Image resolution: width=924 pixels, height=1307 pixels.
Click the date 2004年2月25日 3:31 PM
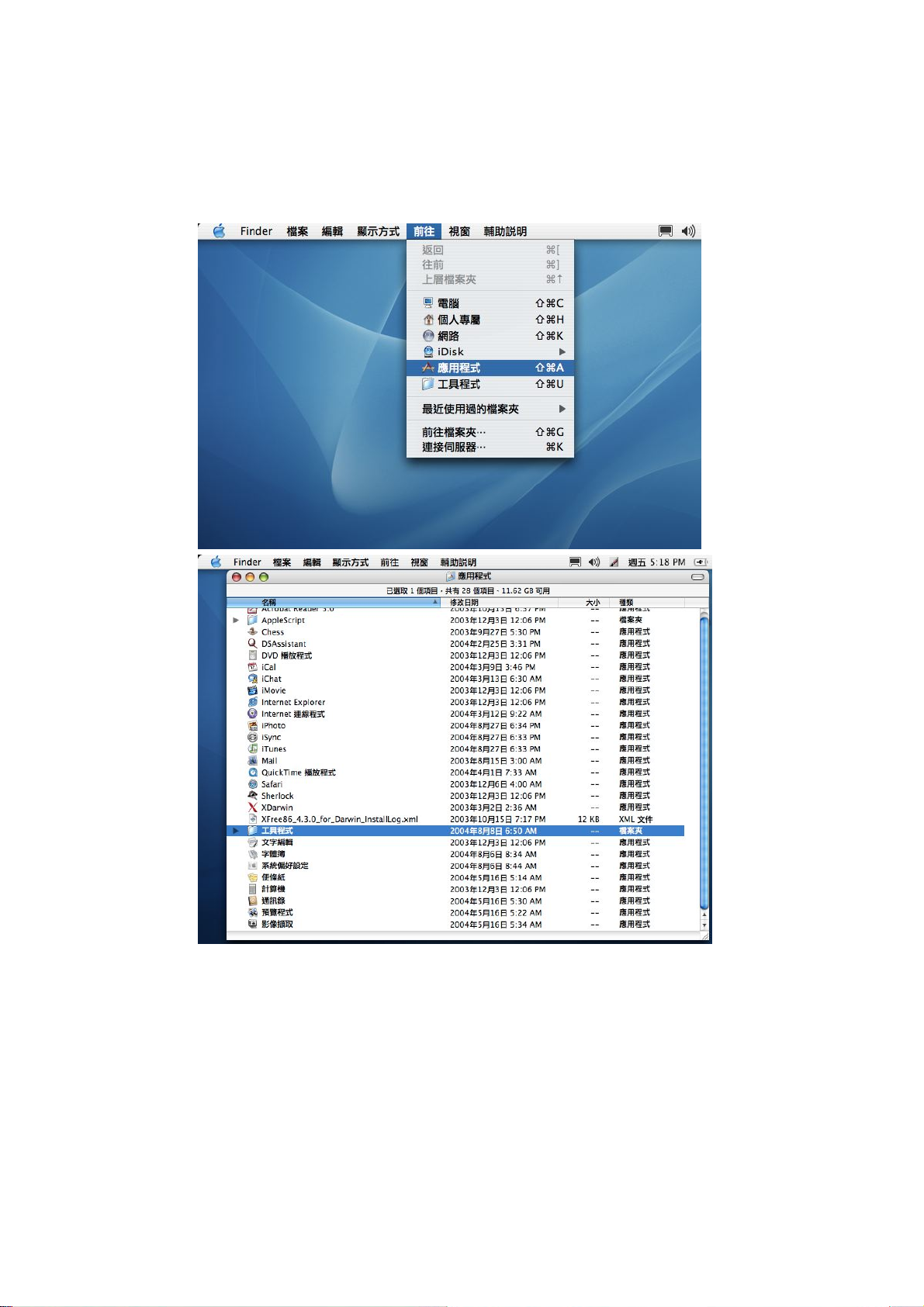coord(495,643)
